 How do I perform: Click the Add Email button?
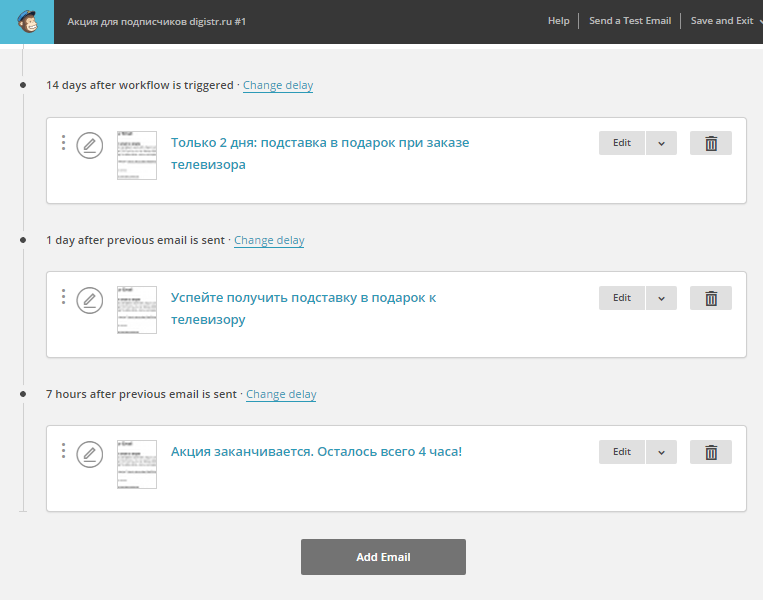[x=383, y=557]
